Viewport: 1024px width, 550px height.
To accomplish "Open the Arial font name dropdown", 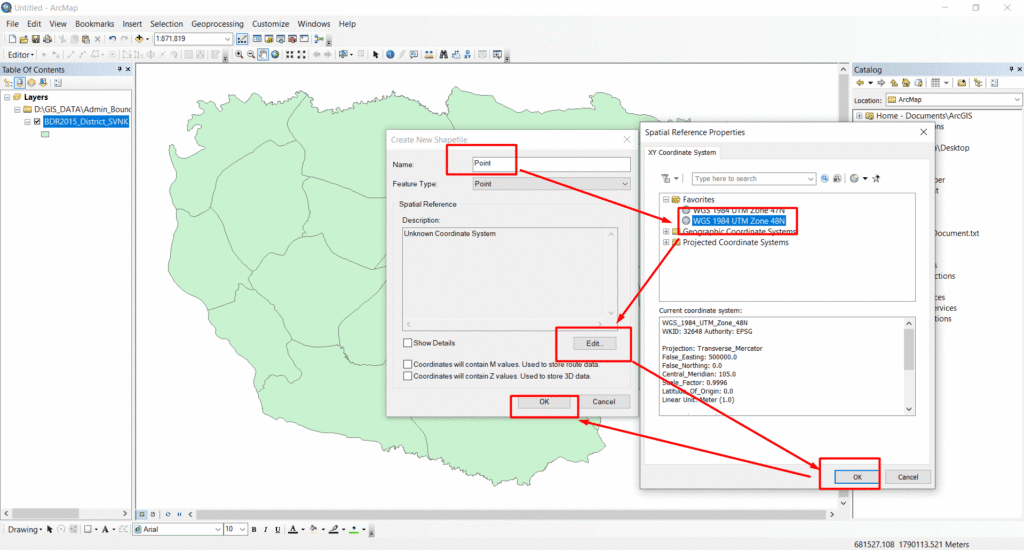I will [217, 530].
